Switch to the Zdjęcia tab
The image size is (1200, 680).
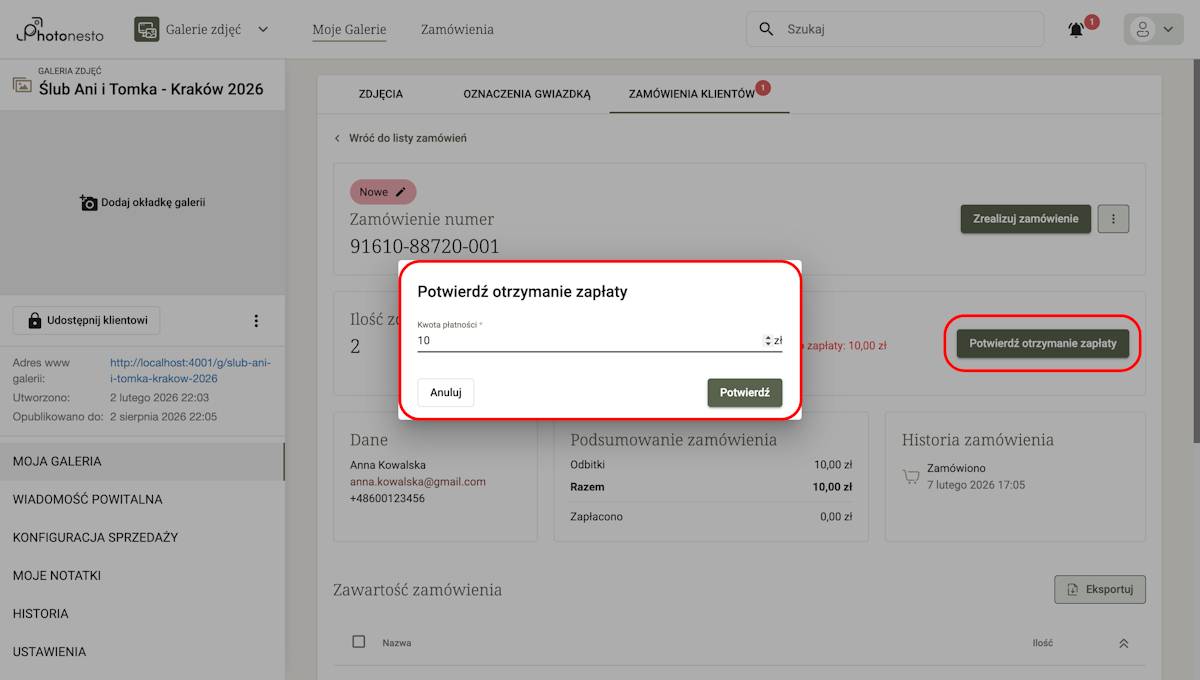[380, 94]
